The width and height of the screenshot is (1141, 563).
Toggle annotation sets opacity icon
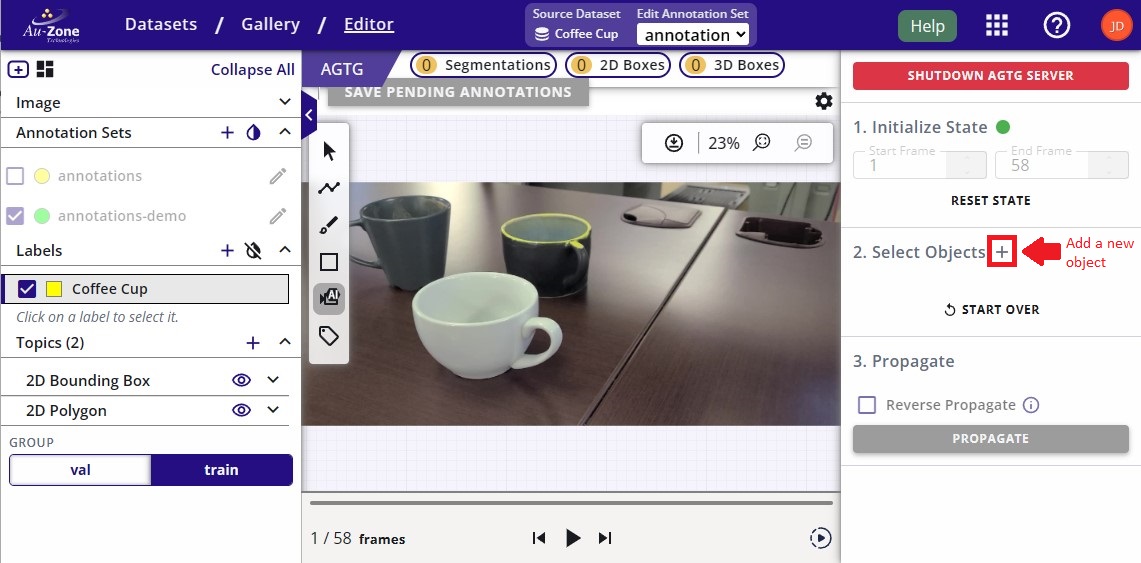tap(253, 132)
